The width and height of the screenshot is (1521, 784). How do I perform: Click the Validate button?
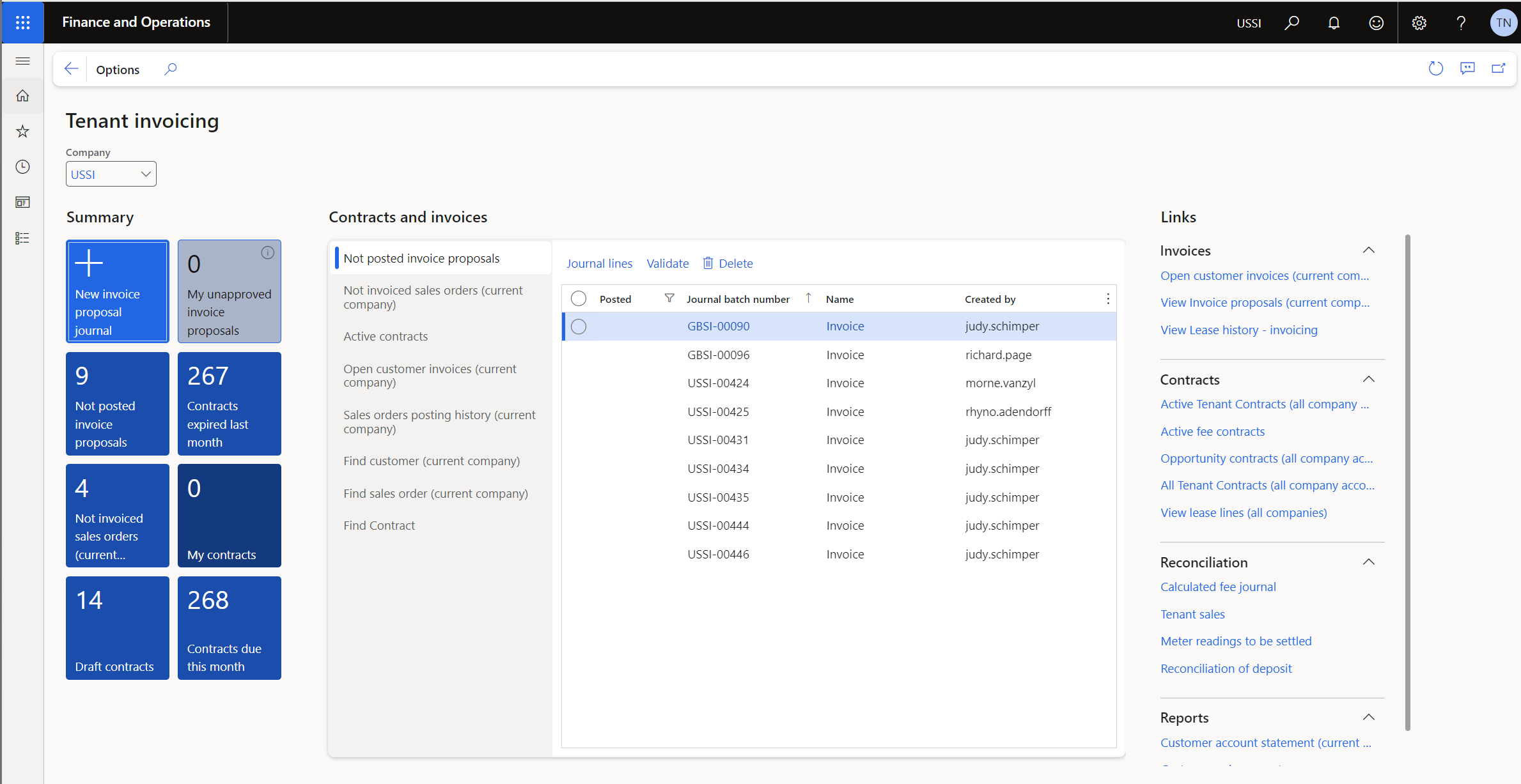tap(667, 263)
